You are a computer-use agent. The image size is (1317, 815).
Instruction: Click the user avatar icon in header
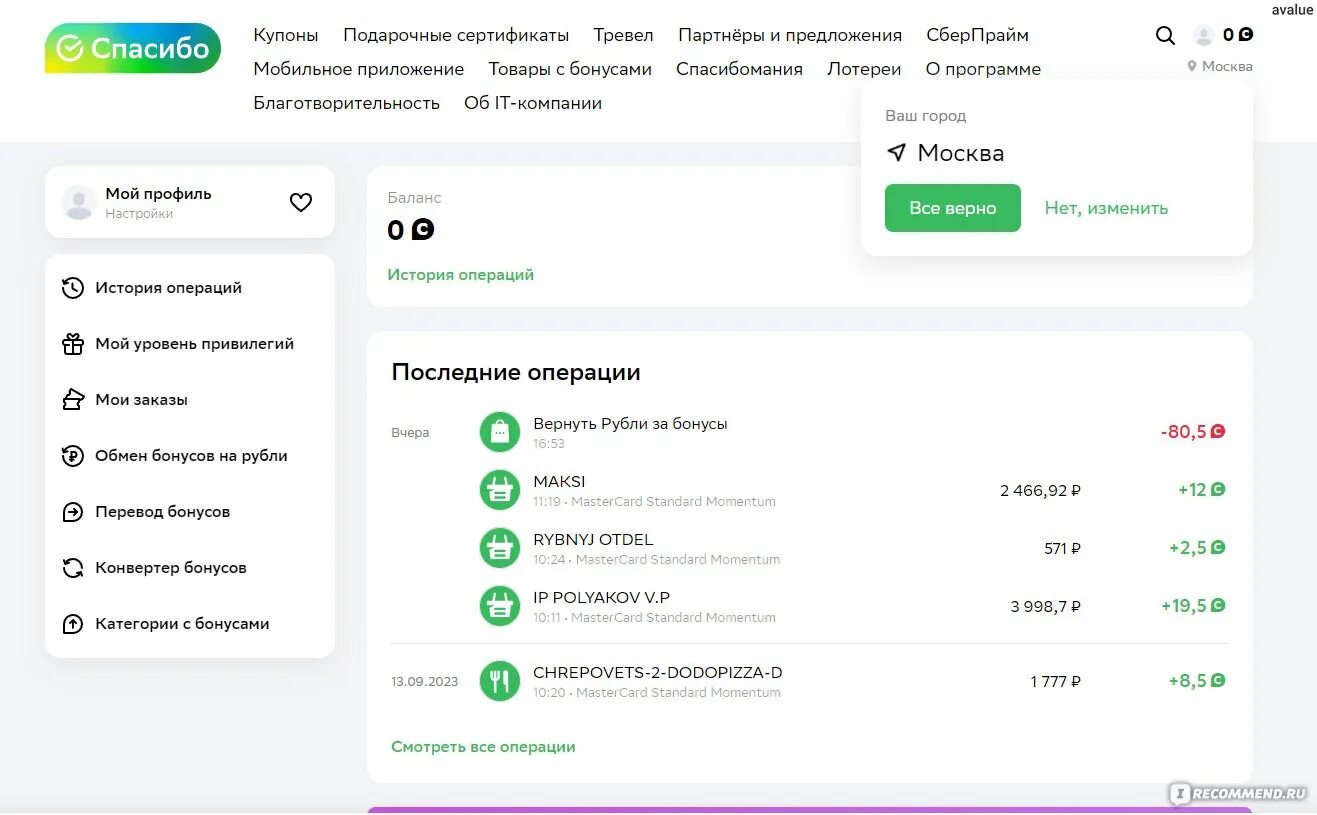[x=1203, y=36]
